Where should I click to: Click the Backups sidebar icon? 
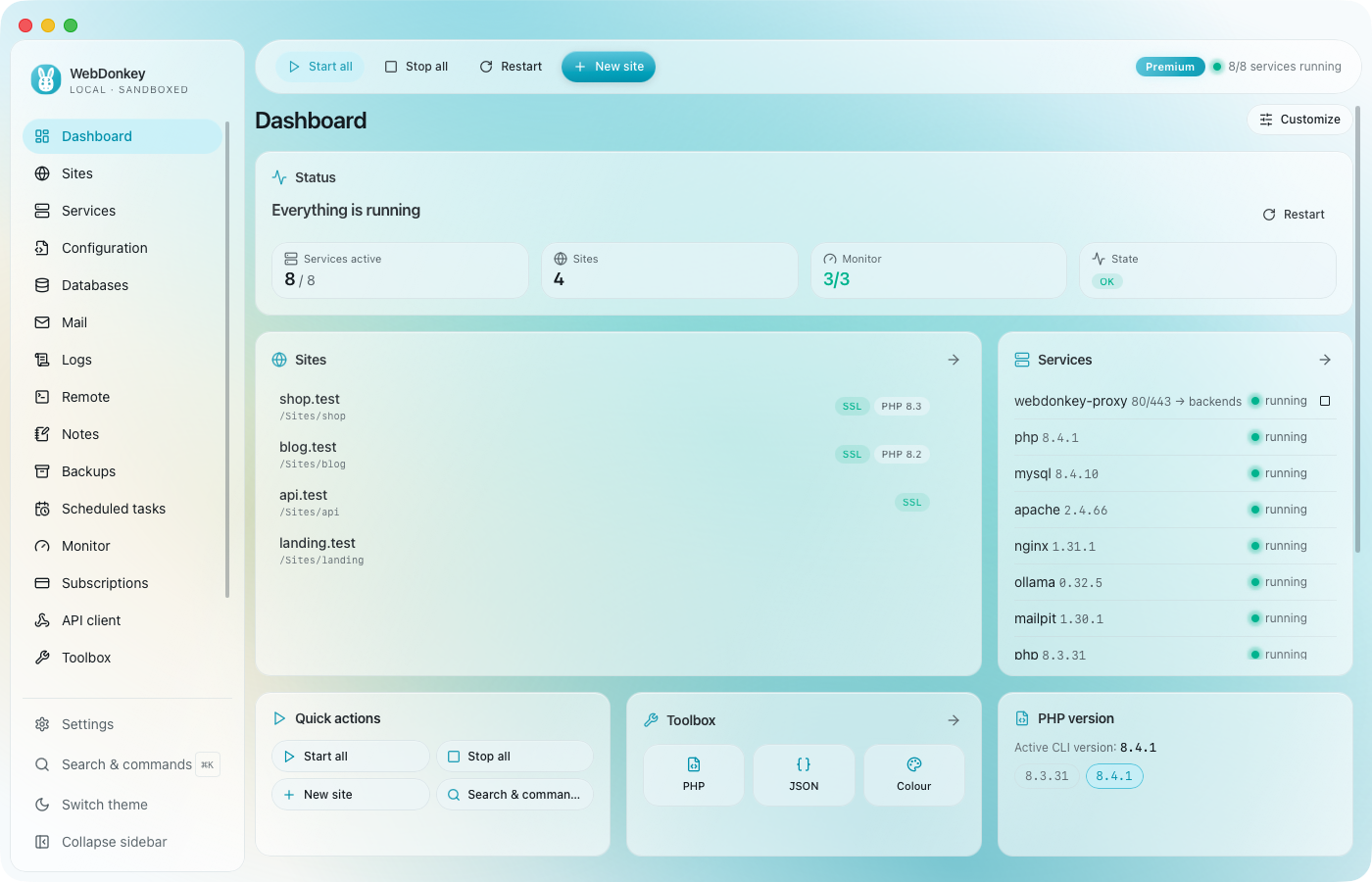42,471
